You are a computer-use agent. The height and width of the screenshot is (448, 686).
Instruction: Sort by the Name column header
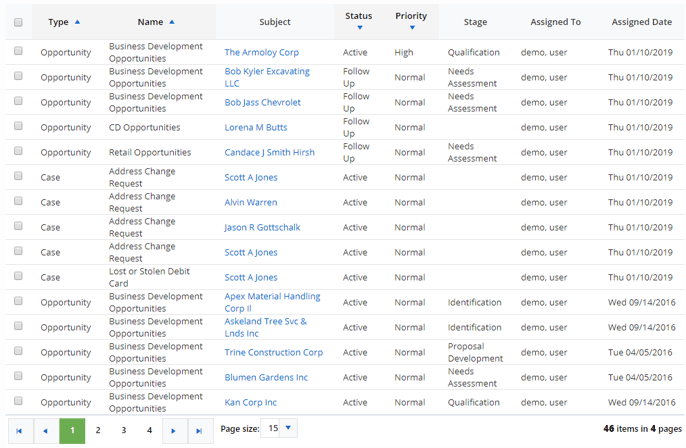tap(150, 22)
